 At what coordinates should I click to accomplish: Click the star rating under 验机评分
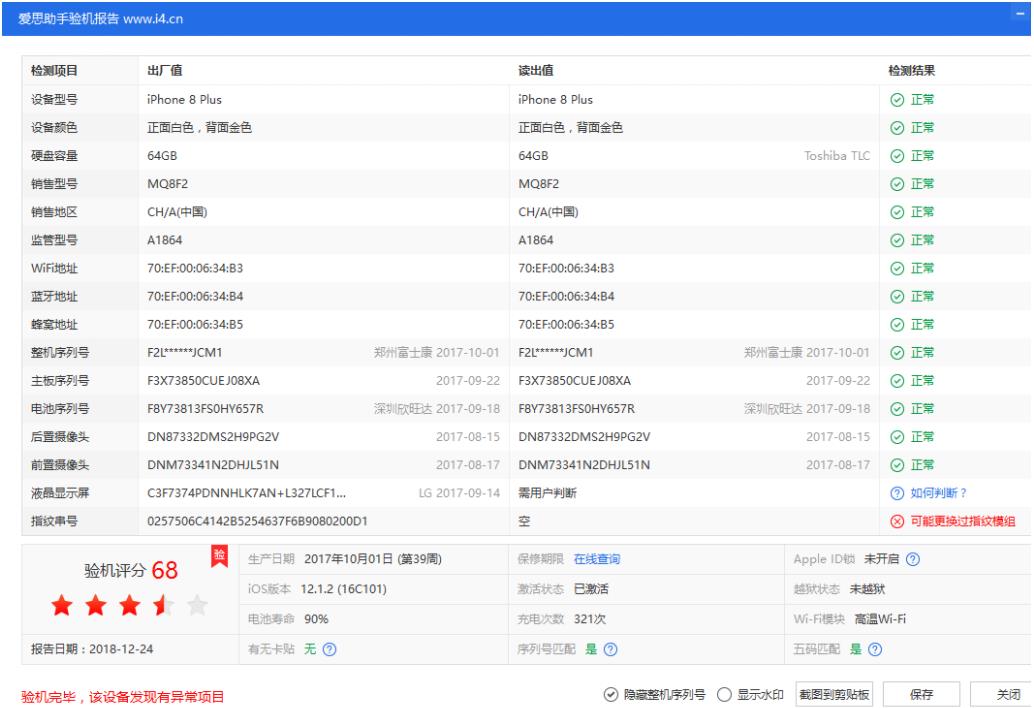pos(128,606)
